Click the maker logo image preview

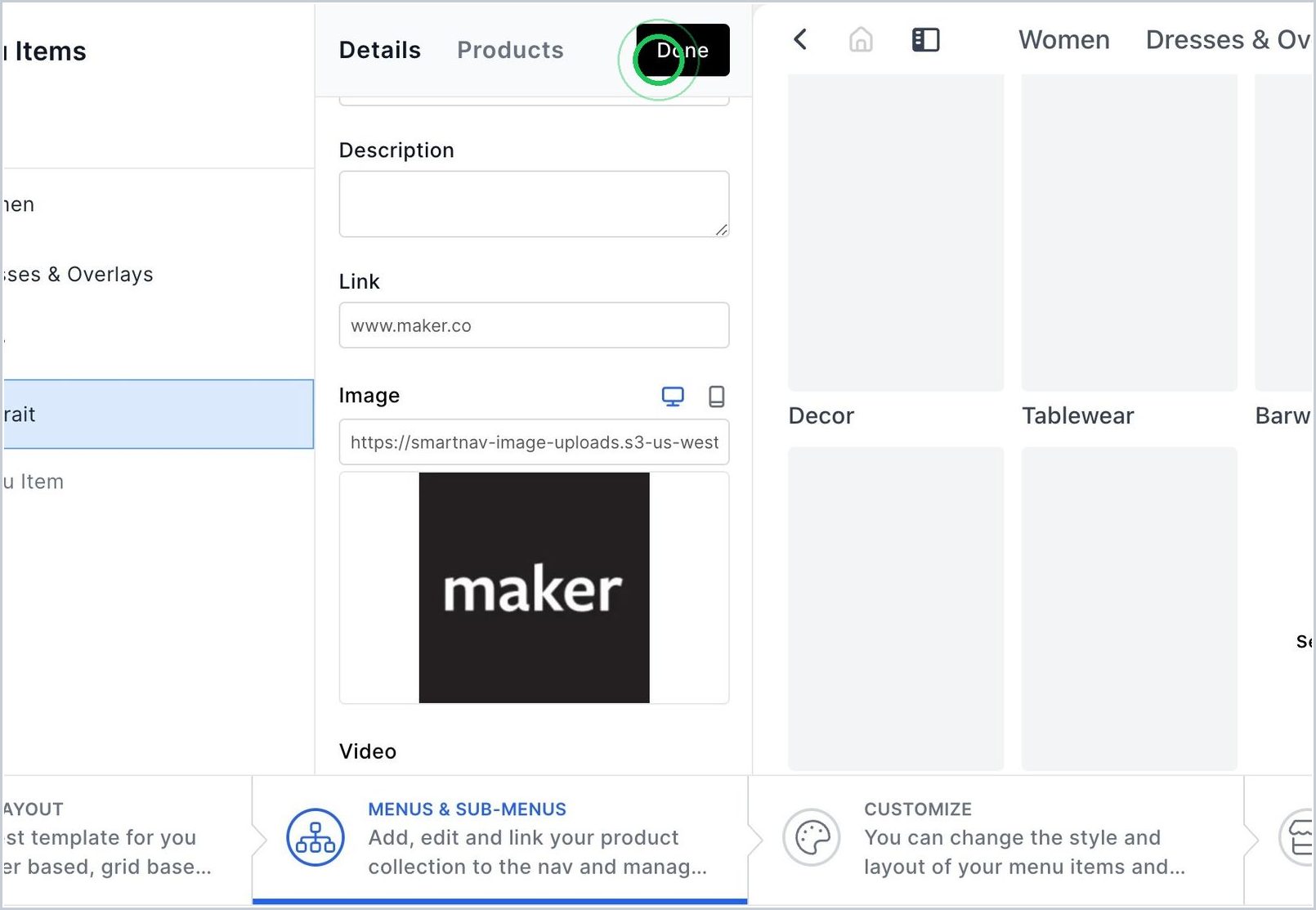click(534, 588)
